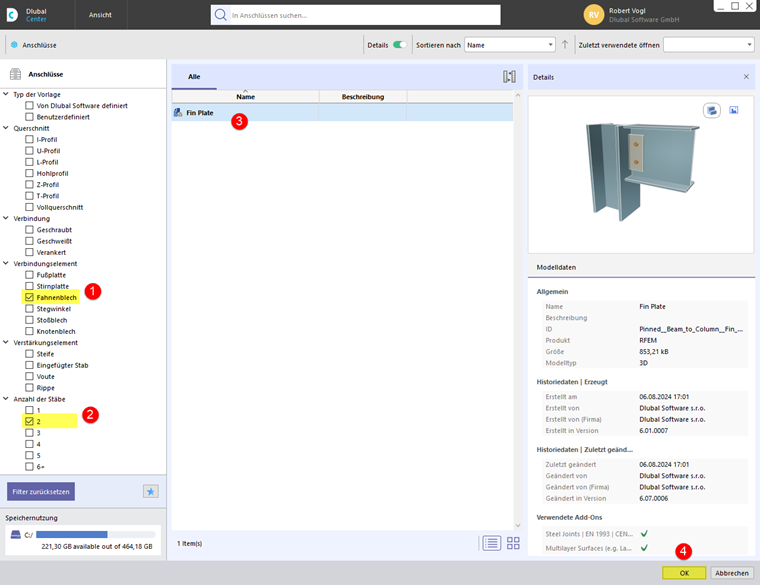This screenshot has width=760, height=585.
Task: Collapse the Verbindung section
Action: [x=6, y=218]
